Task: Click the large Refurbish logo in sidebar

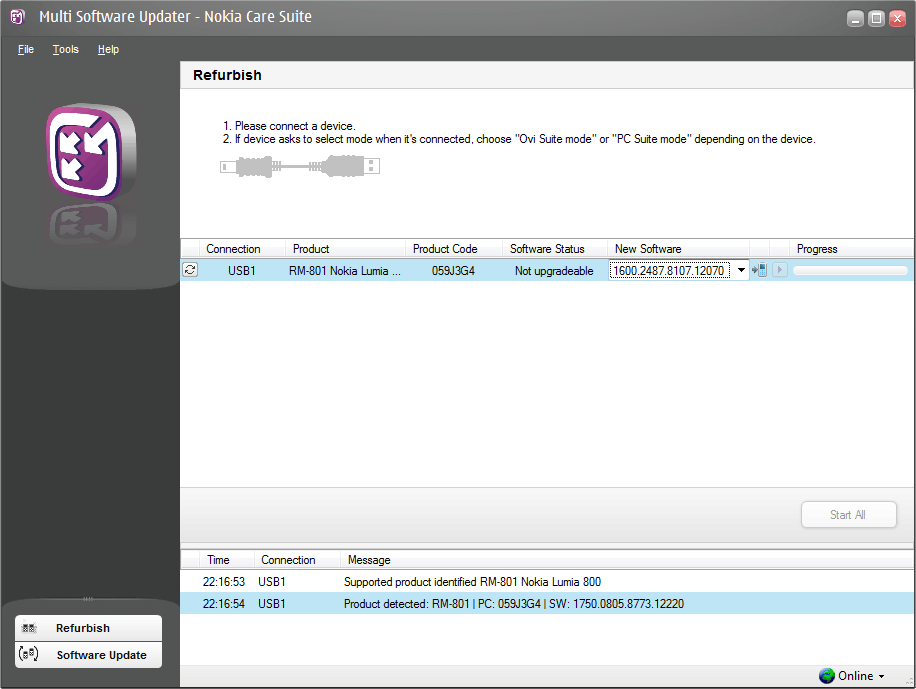Action: (x=92, y=153)
